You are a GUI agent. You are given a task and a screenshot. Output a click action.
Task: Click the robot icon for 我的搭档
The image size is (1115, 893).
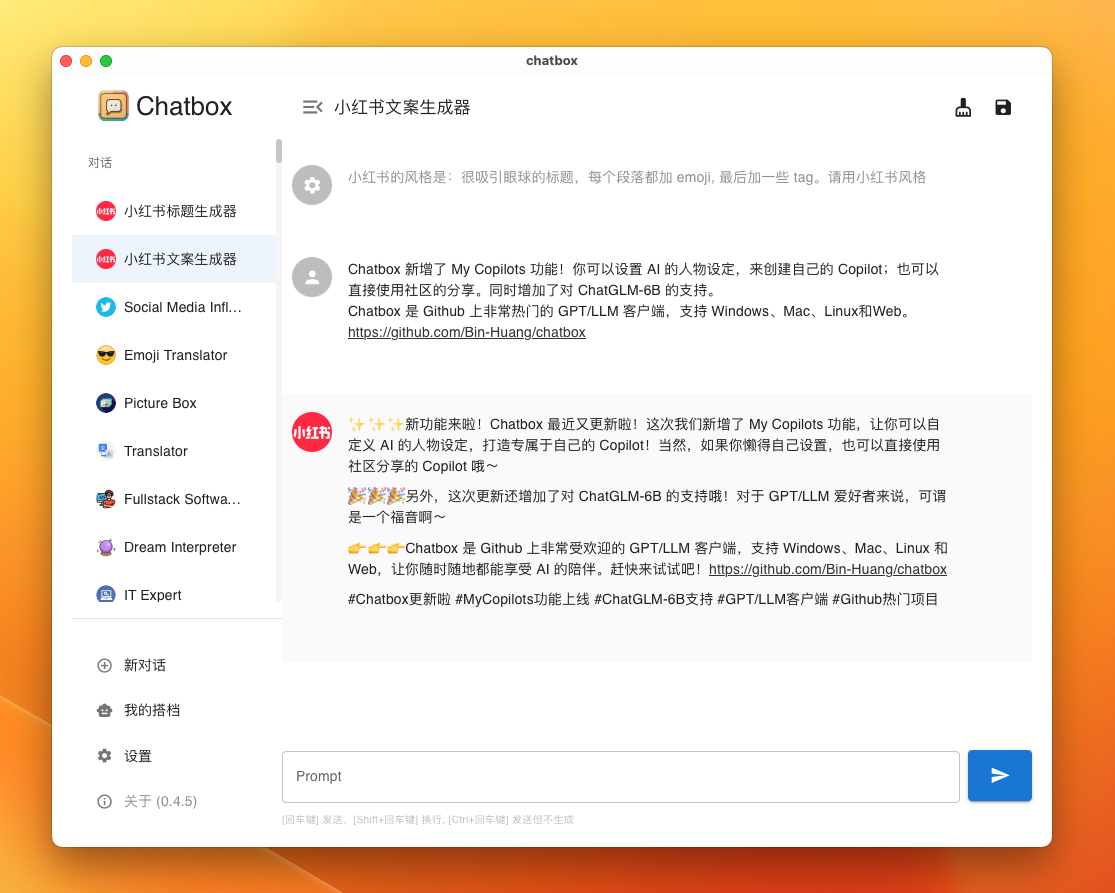pyautogui.click(x=105, y=710)
